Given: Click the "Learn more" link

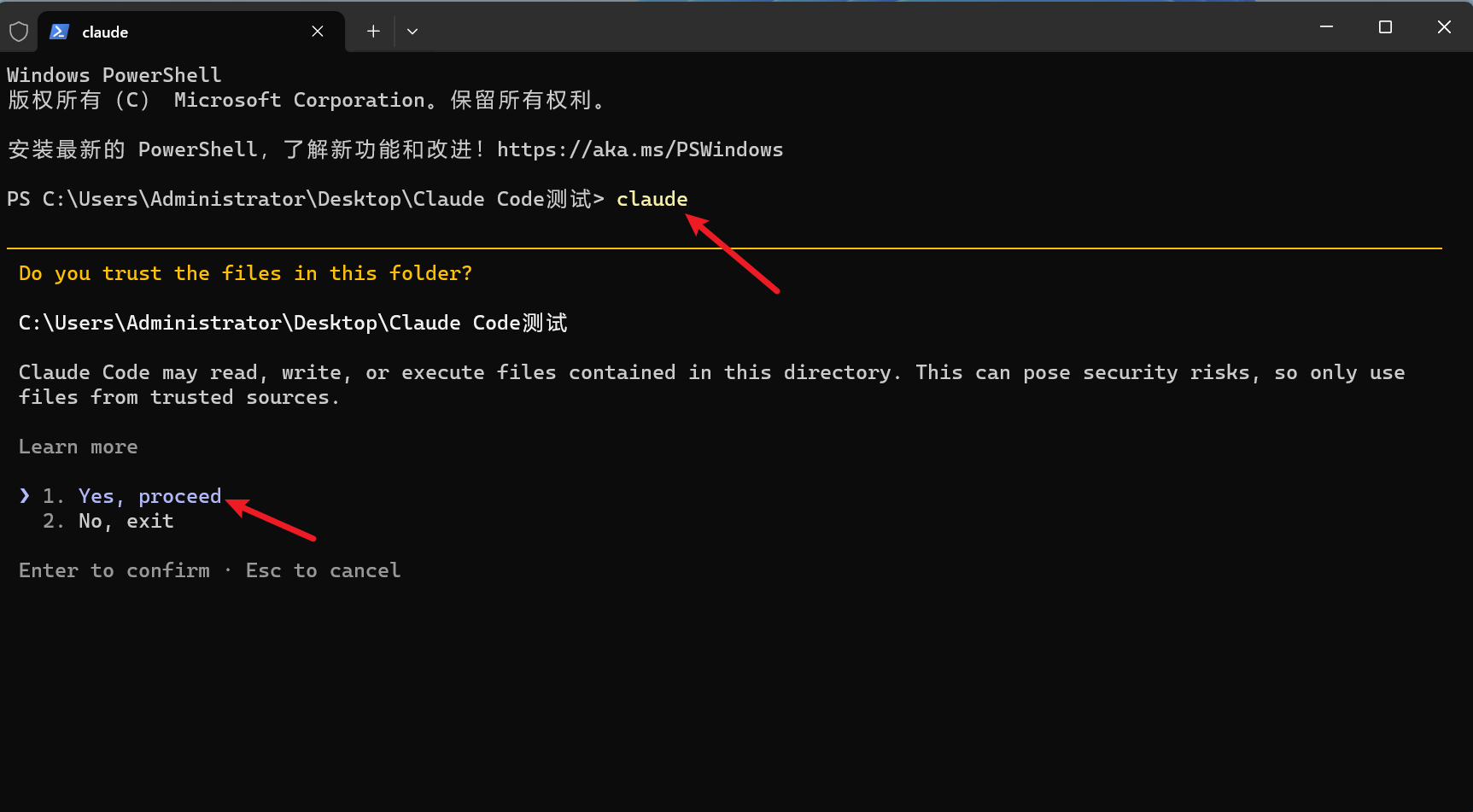Looking at the screenshot, I should point(78,447).
